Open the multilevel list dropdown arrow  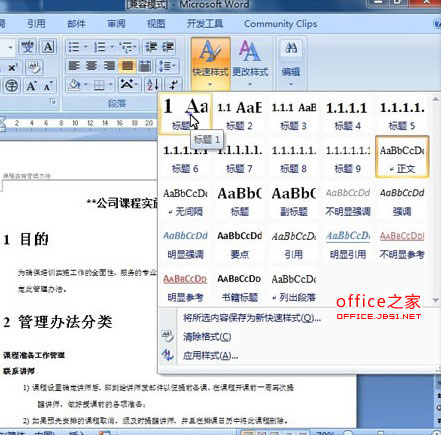tap(136, 47)
